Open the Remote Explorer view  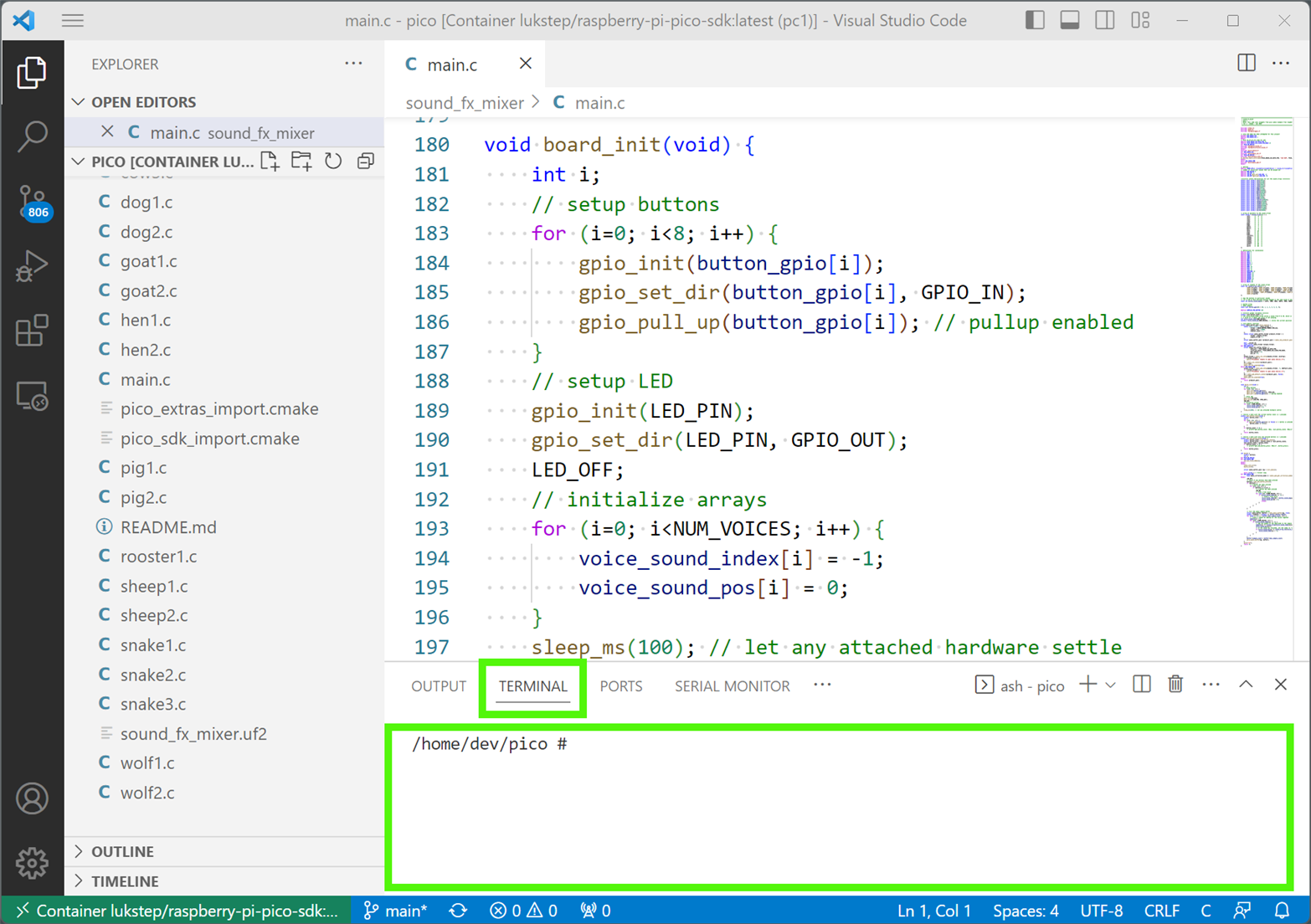click(32, 396)
